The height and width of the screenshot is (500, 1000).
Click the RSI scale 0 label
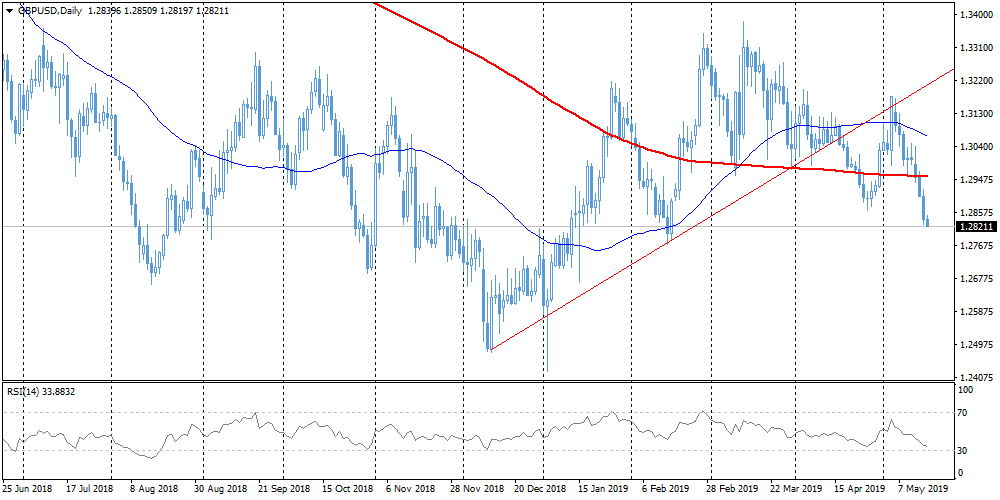[962, 473]
